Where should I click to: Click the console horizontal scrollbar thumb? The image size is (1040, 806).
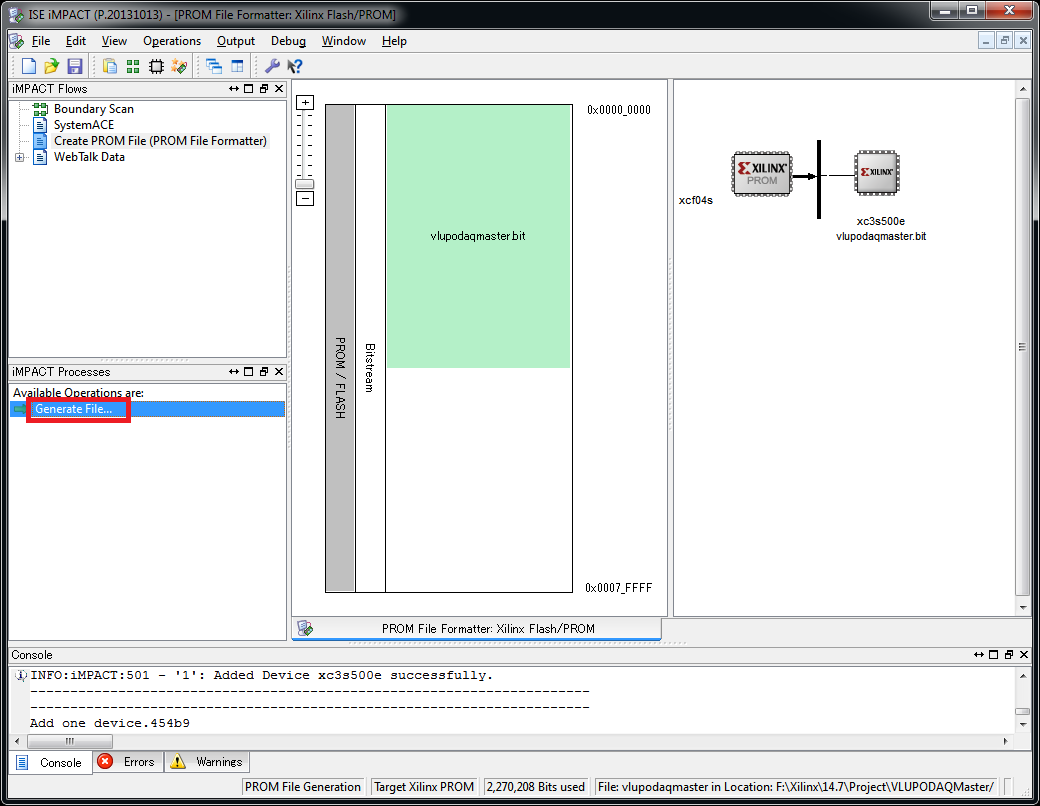pyautogui.click(x=70, y=741)
